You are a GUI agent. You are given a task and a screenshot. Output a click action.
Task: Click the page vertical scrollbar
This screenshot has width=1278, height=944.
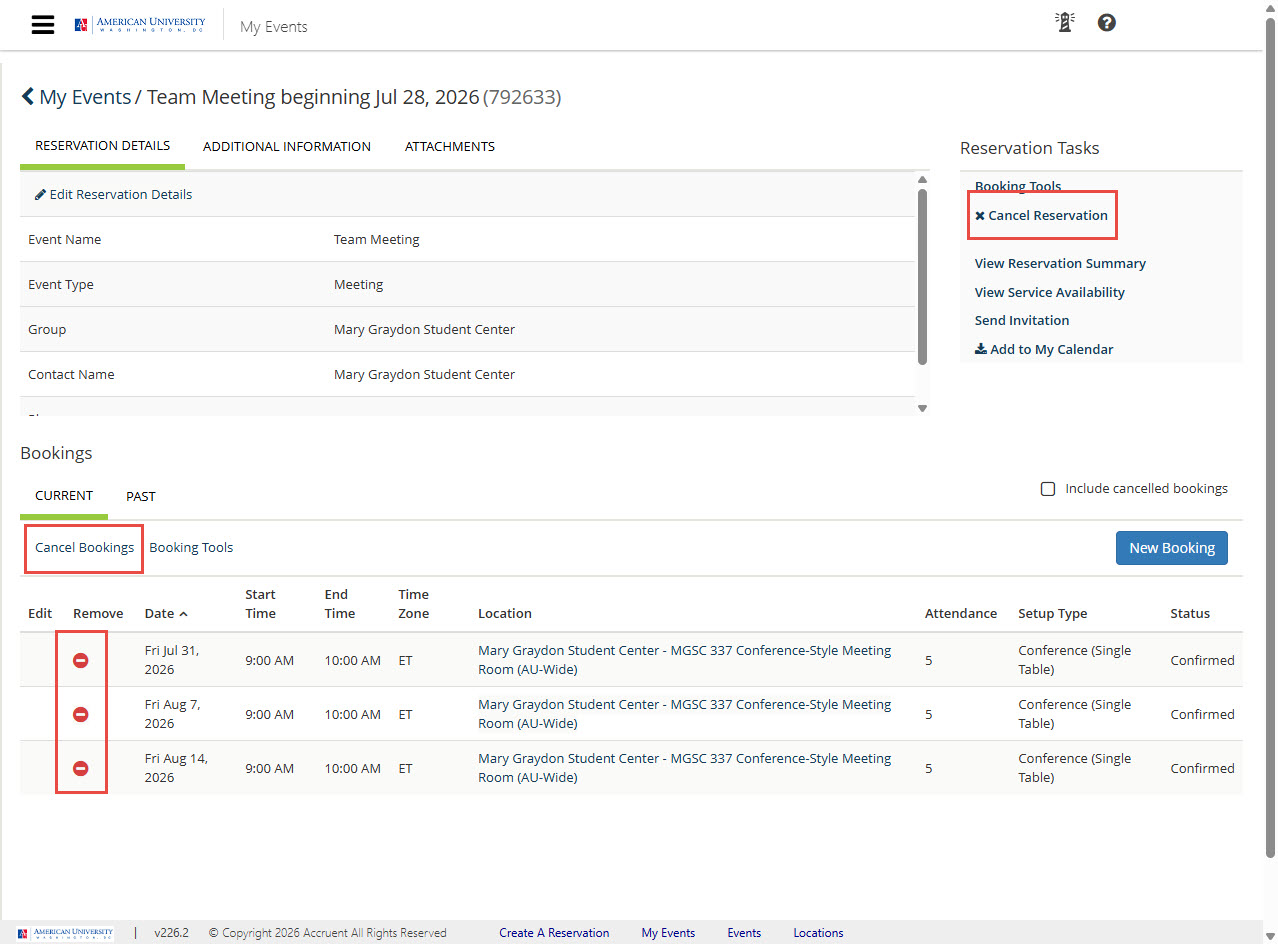tap(1270, 440)
